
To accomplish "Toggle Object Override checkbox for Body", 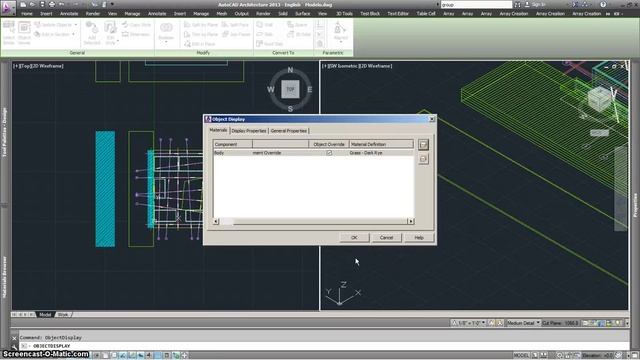I will pyautogui.click(x=329, y=153).
